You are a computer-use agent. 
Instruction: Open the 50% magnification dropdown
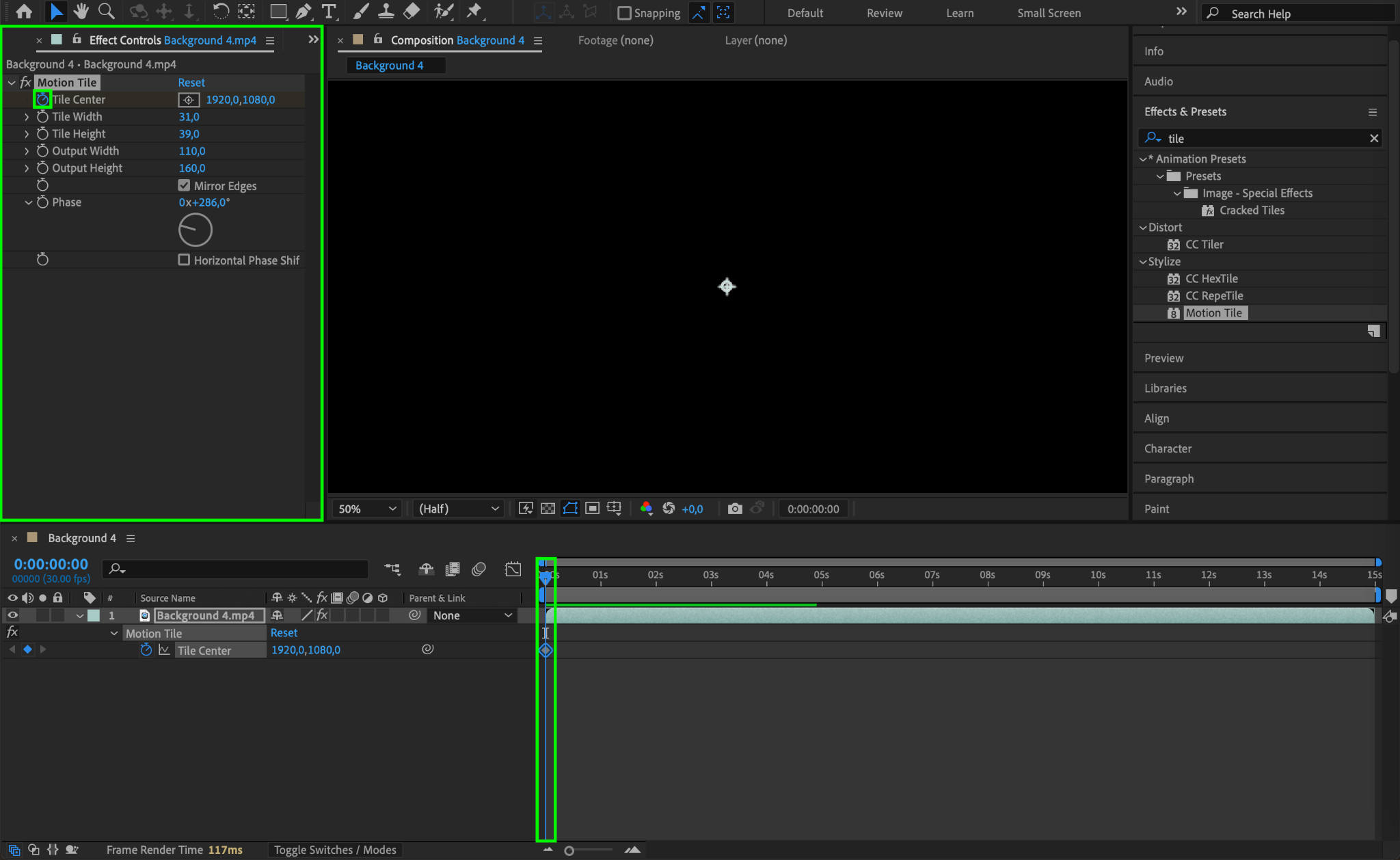pyautogui.click(x=367, y=509)
